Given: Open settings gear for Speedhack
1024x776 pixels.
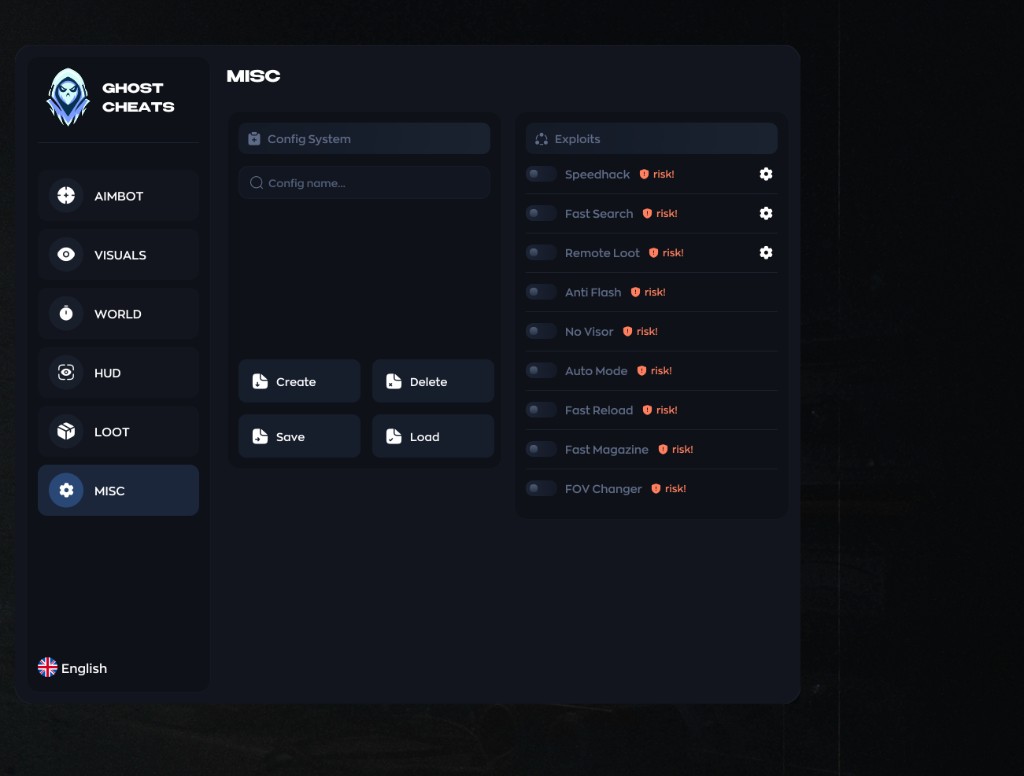Looking at the screenshot, I should click(766, 174).
